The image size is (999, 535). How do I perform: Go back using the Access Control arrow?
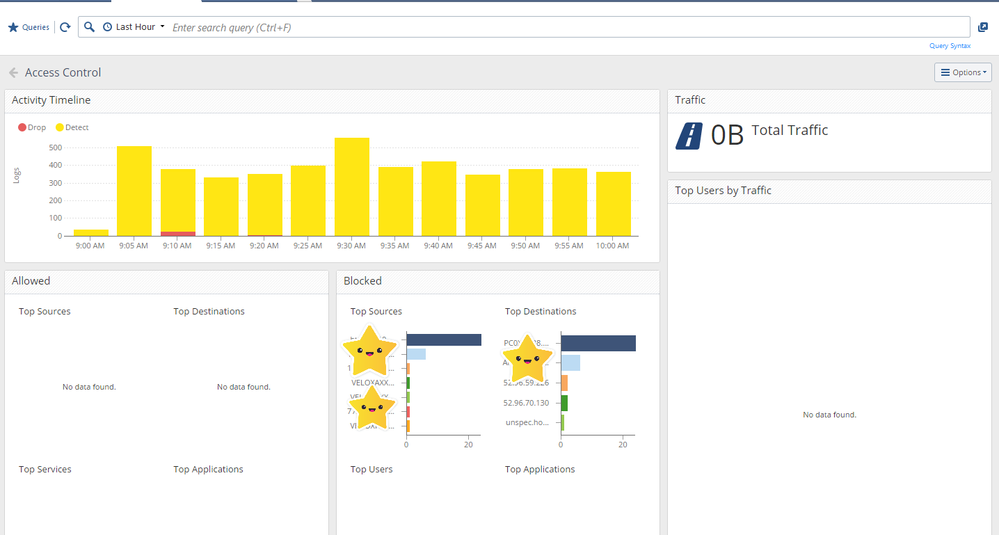coord(14,73)
